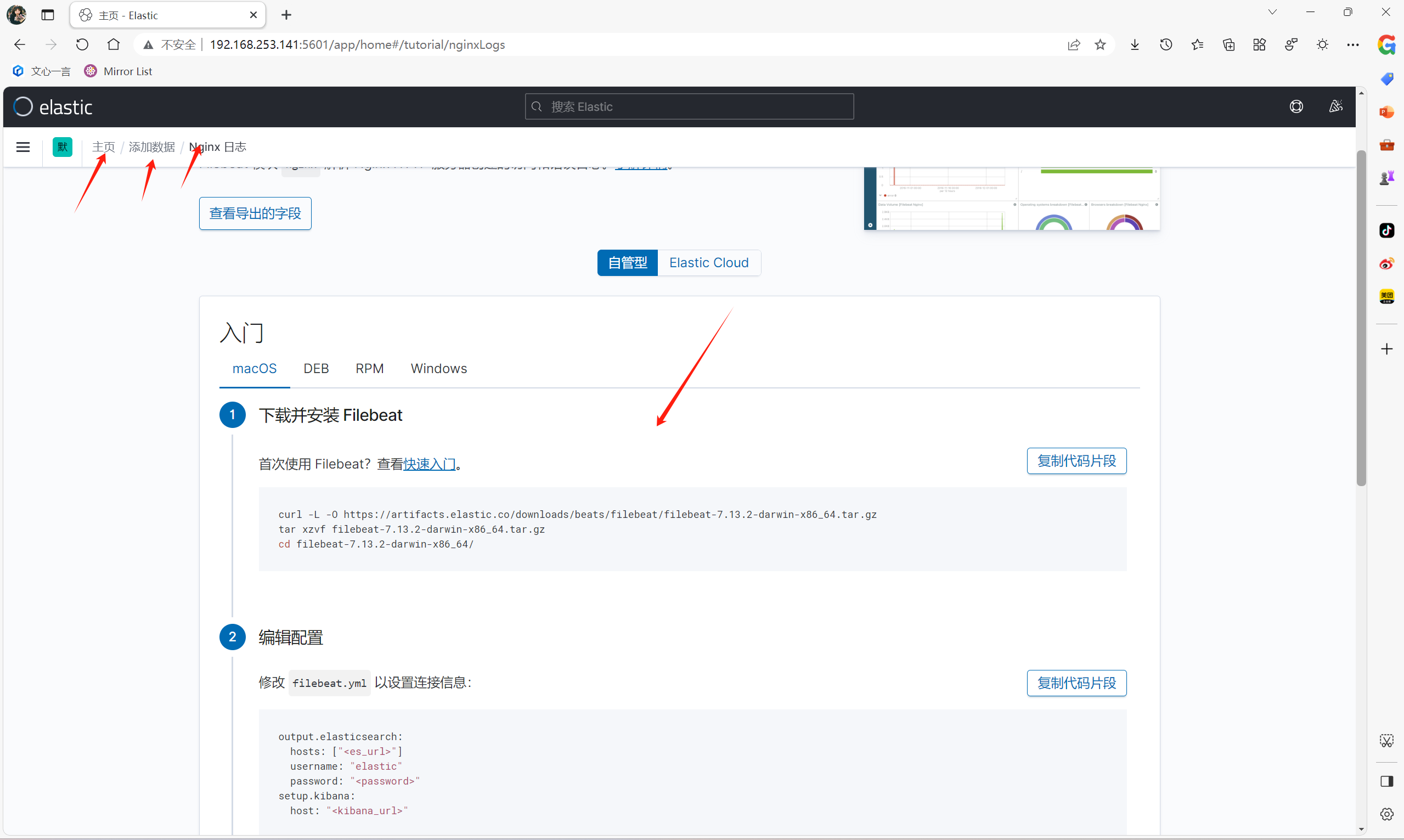Screen dimensions: 1404x840
Task: Toggle the sidebar panel layout icon
Action: point(1386,781)
